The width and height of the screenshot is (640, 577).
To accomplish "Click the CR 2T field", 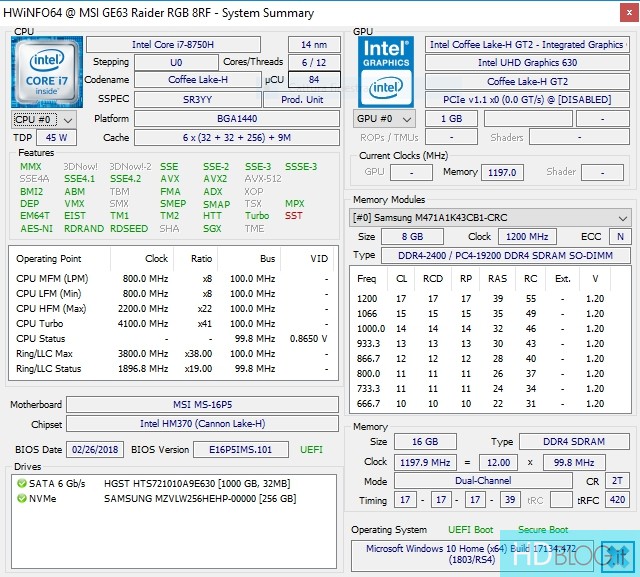I will [617, 481].
